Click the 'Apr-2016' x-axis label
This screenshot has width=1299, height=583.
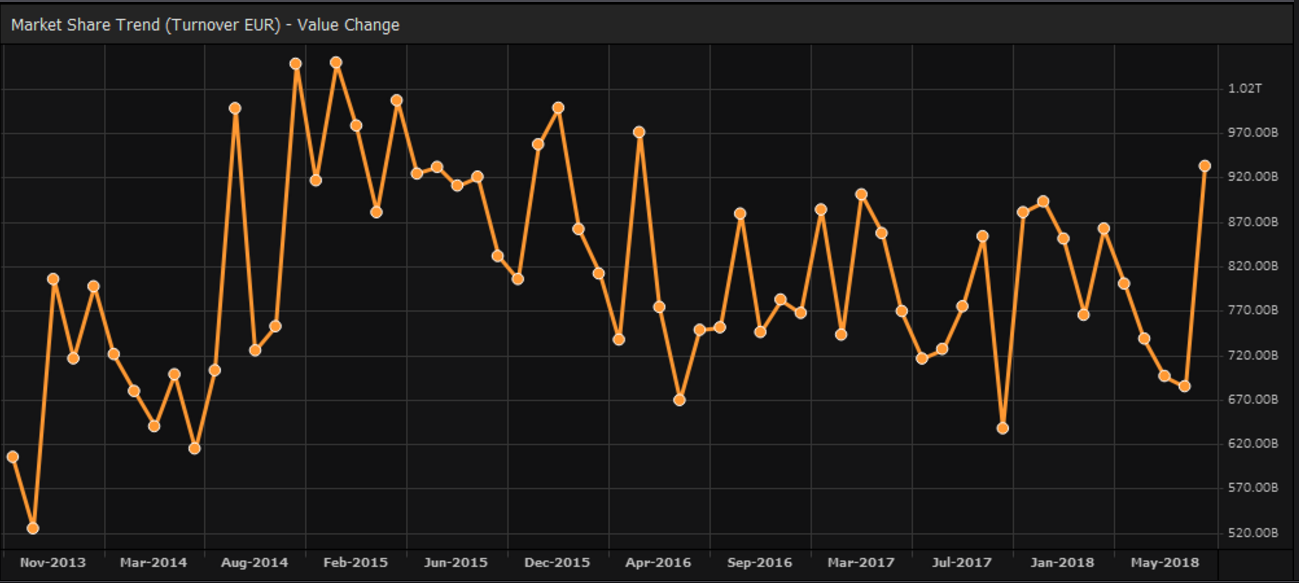click(658, 563)
